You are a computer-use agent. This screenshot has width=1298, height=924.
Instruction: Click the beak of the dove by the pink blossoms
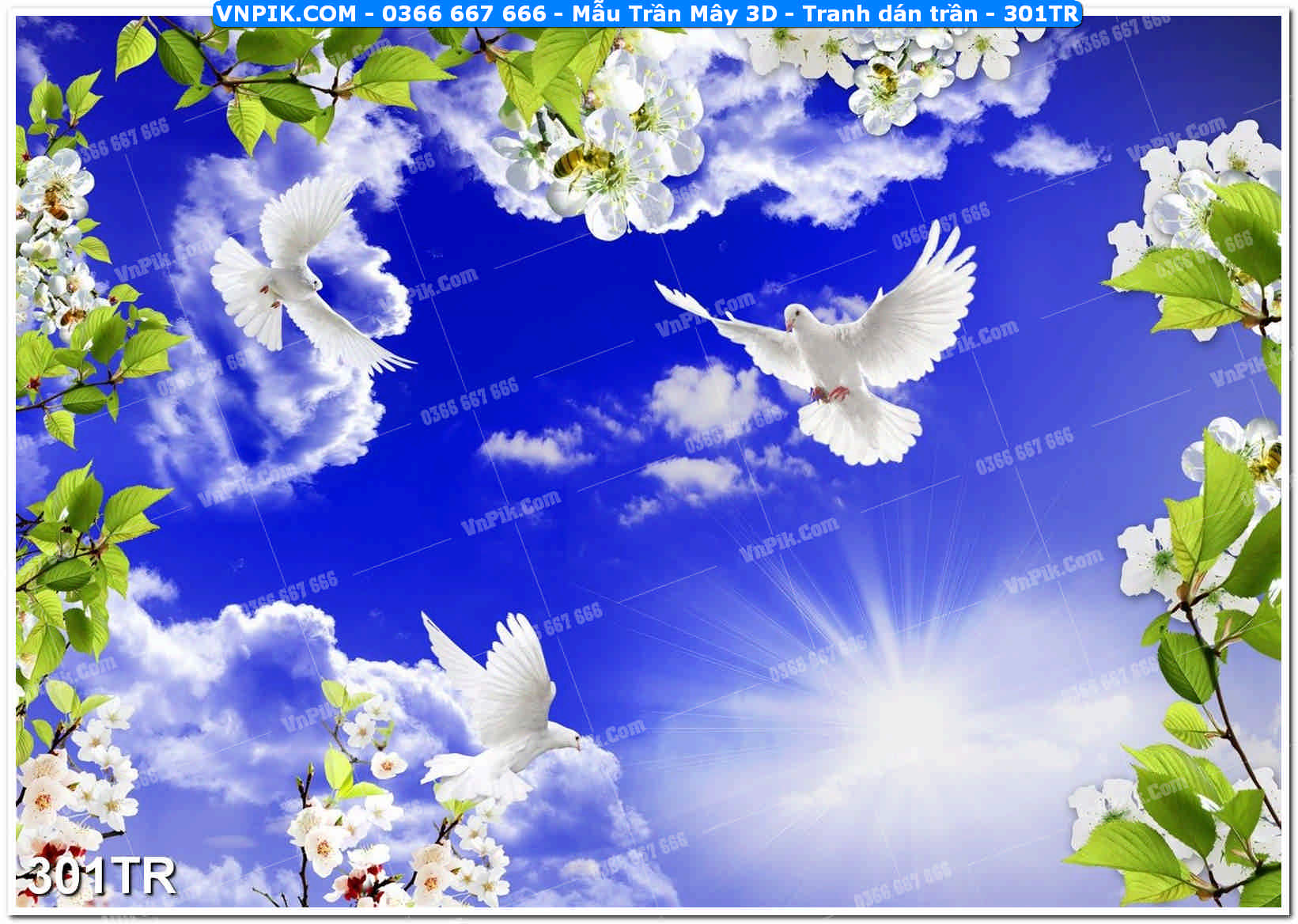click(x=577, y=744)
